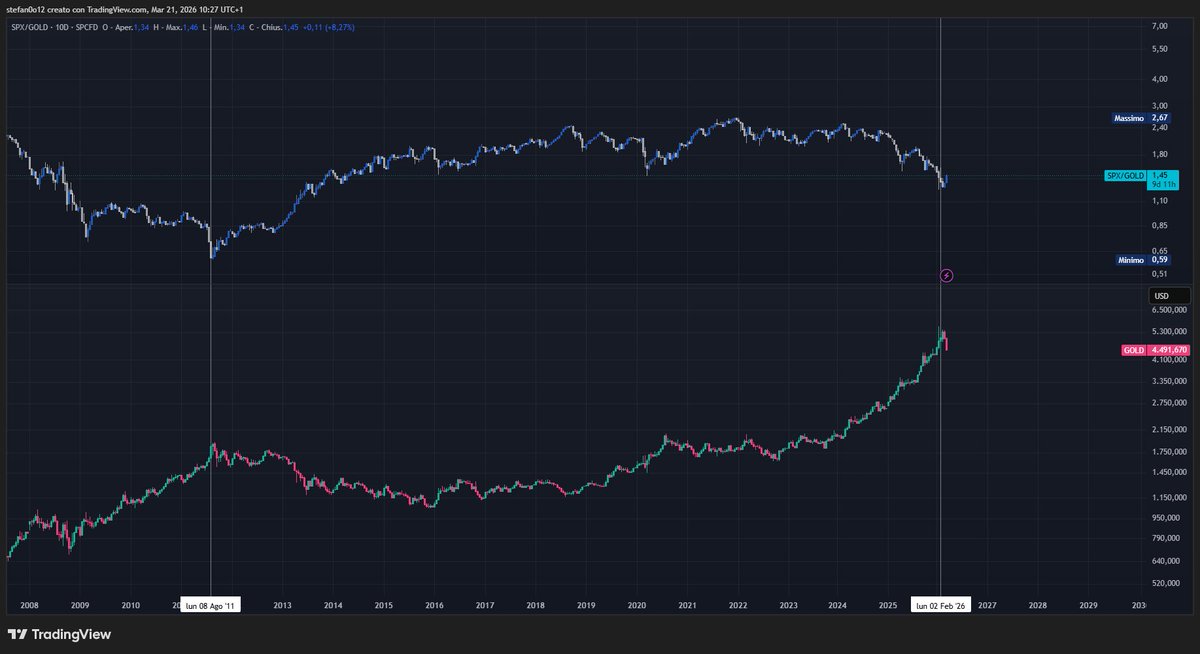The height and width of the screenshot is (654, 1200).
Task: Click the 'lun 08 Ago '11' date marker
Action: [x=211, y=605]
